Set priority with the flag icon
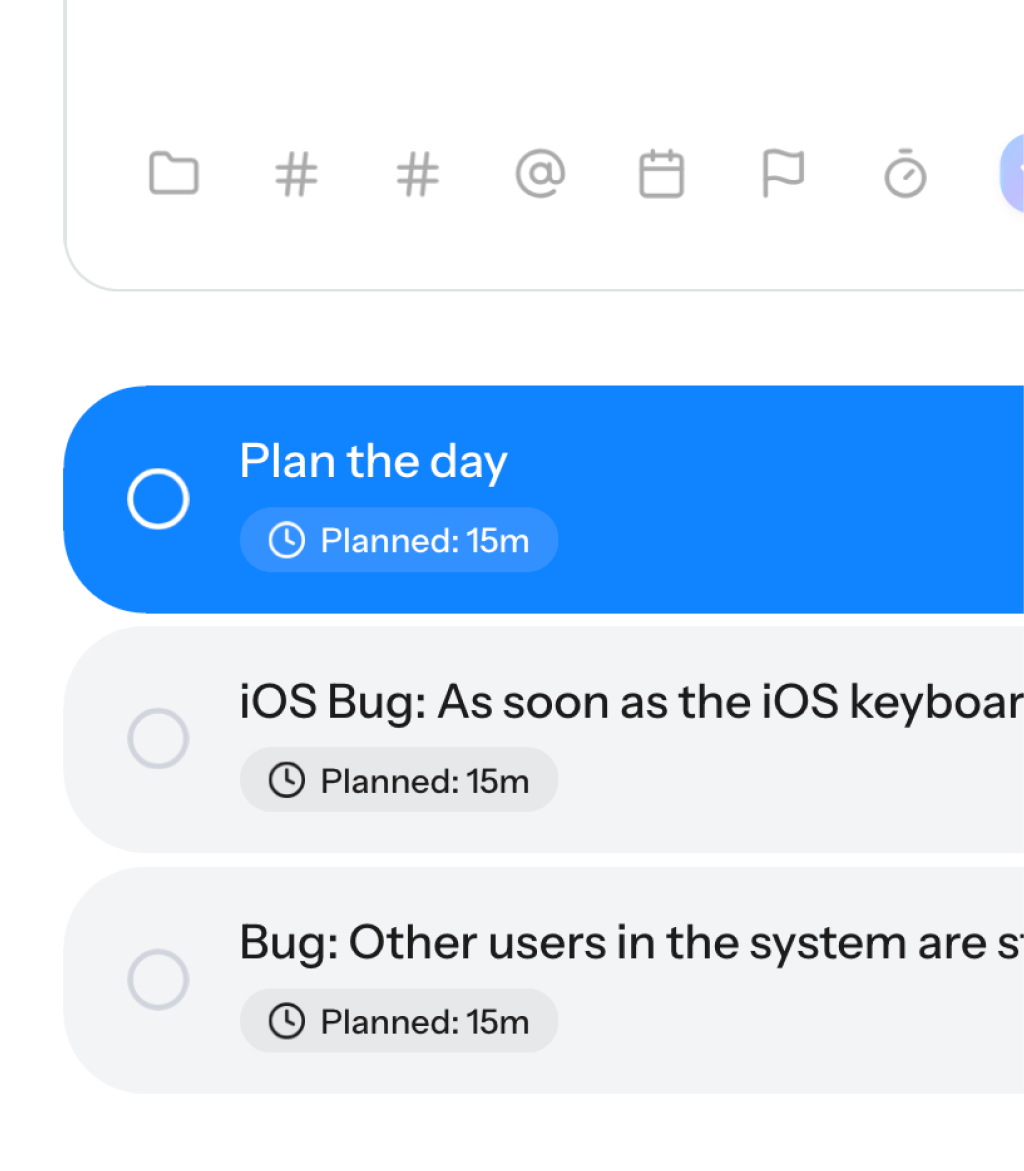This screenshot has height=1171, width=1024. tap(783, 175)
